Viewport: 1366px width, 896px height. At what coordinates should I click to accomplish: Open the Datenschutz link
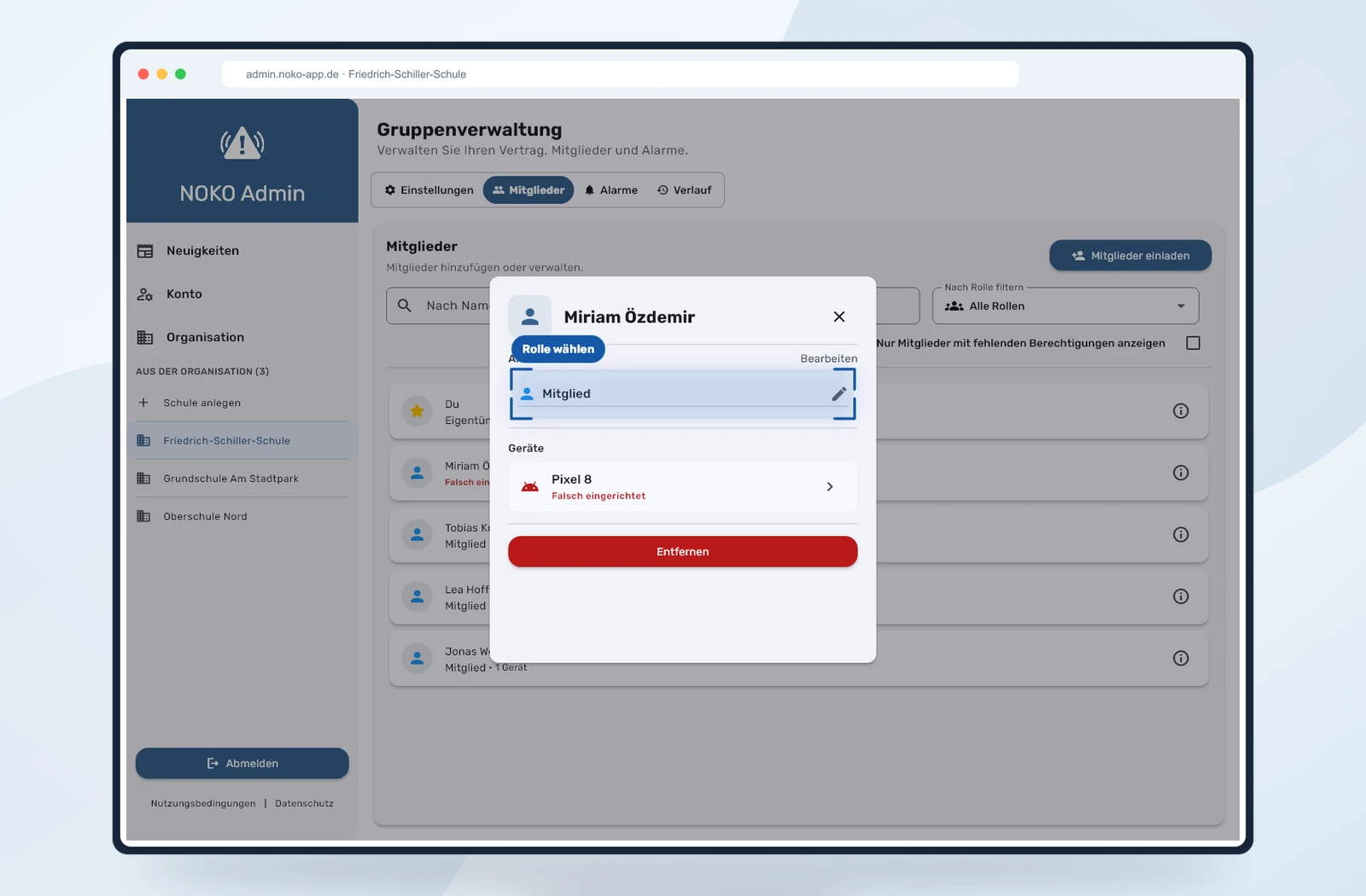(304, 804)
